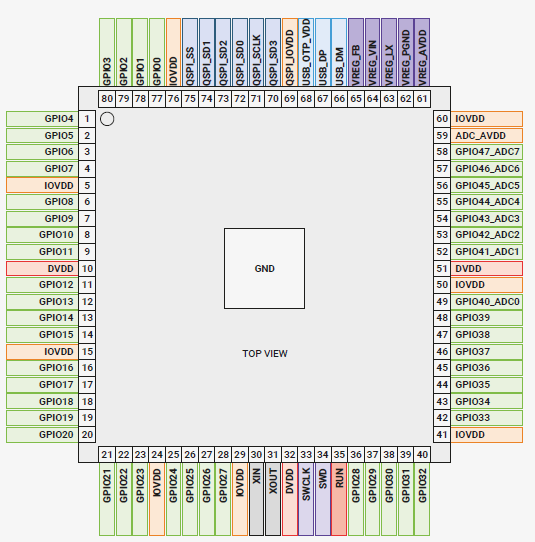Select the red DVDD label at pin 10
Viewport: 535px width, 542px height.
coord(42,269)
